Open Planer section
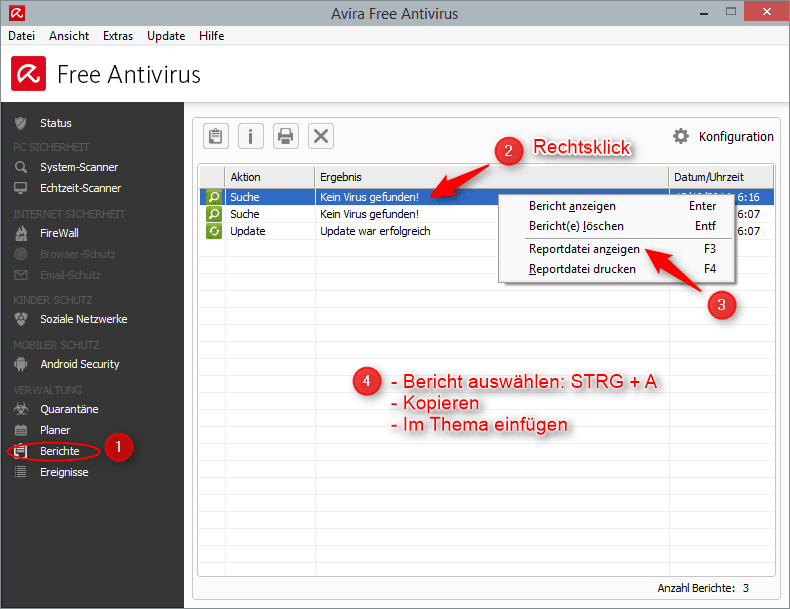The width and height of the screenshot is (790, 609). point(55,430)
